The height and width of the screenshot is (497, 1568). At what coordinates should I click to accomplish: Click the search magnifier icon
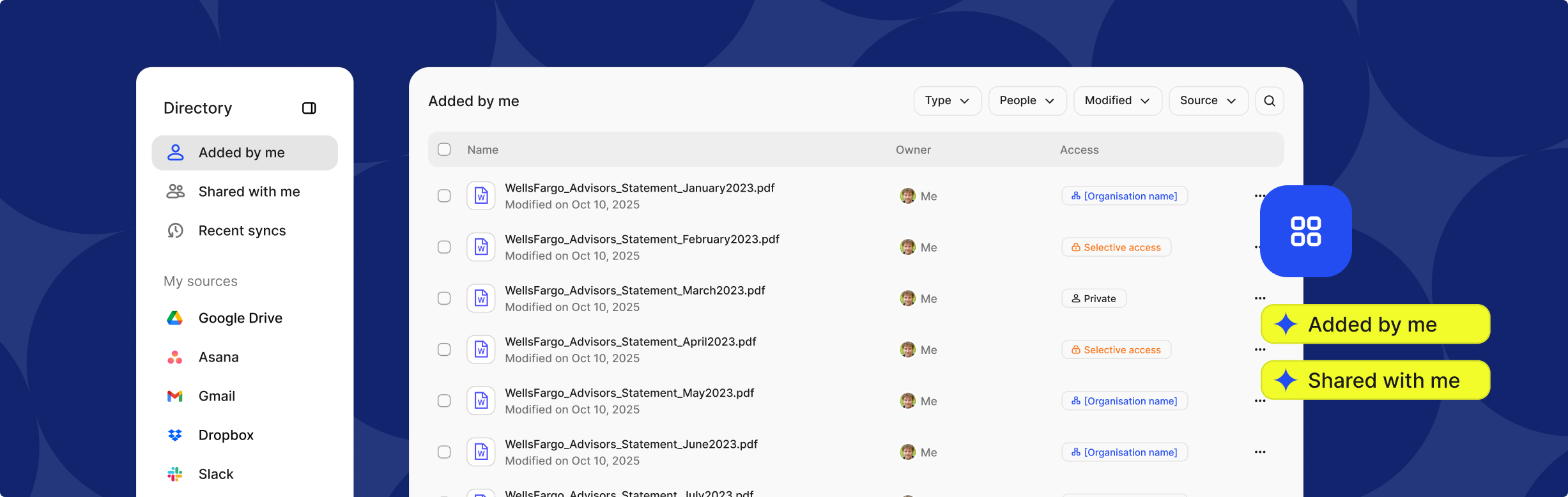click(x=1269, y=101)
